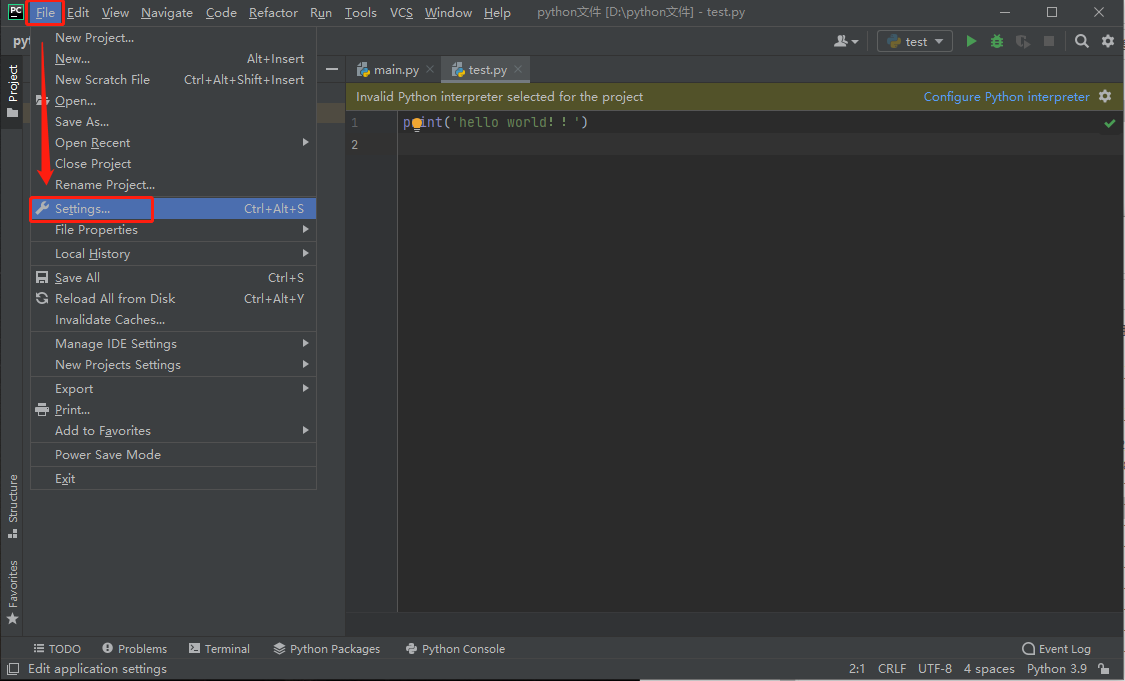Choose New Project... menu item
1125x681 pixels.
[173, 37]
